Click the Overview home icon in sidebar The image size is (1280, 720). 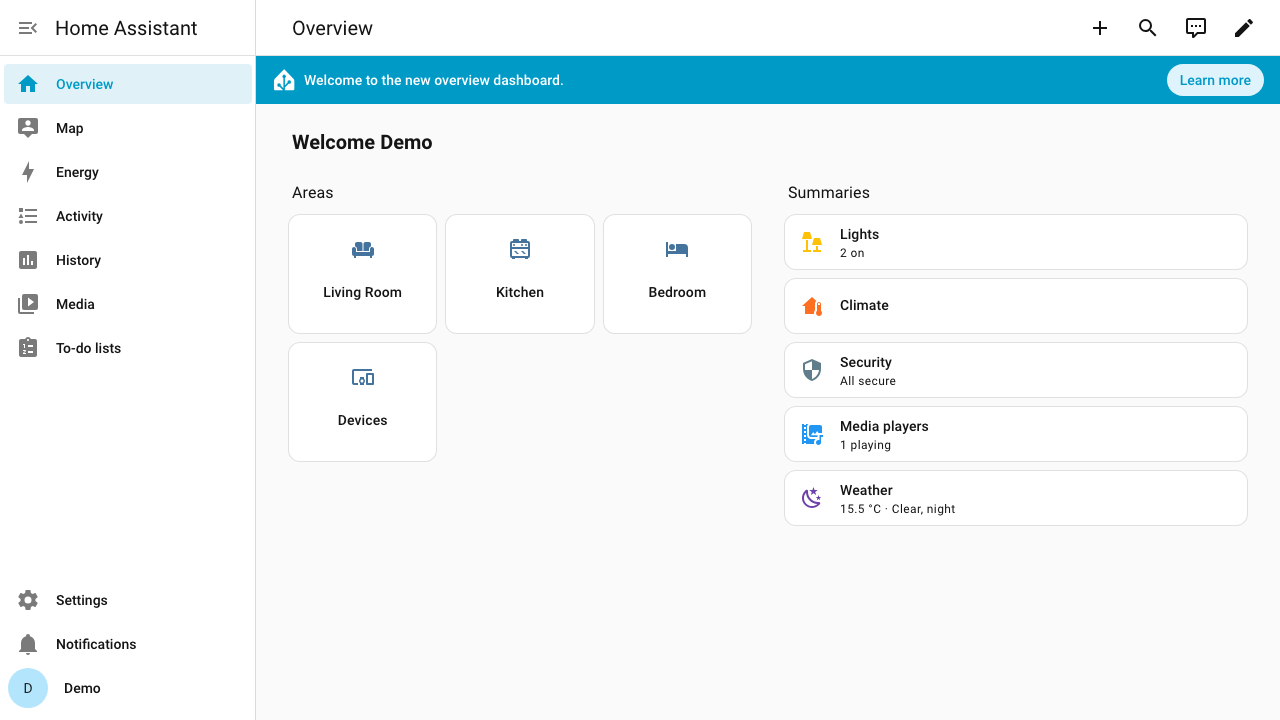tap(28, 84)
